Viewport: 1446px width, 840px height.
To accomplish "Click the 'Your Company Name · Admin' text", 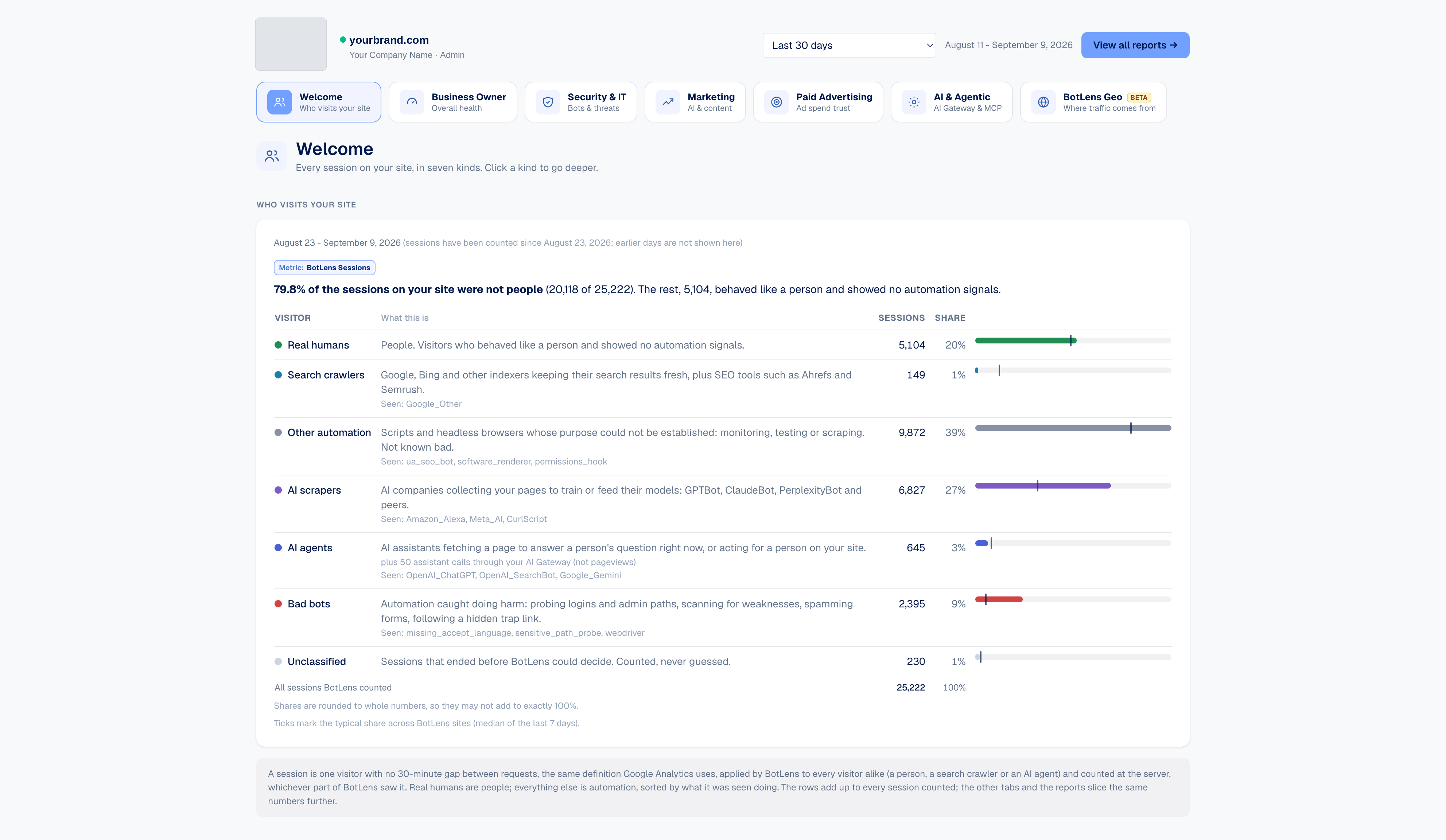I will 407,55.
